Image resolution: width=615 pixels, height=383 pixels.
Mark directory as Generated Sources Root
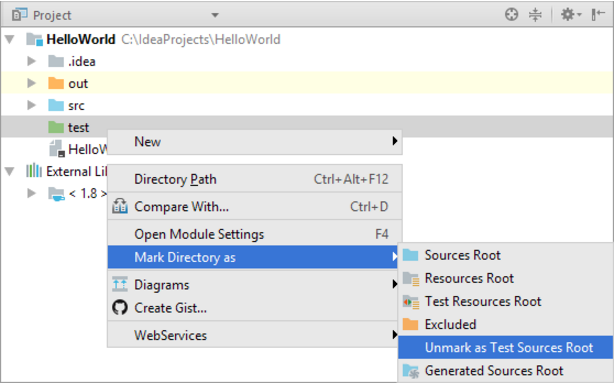pos(506,371)
